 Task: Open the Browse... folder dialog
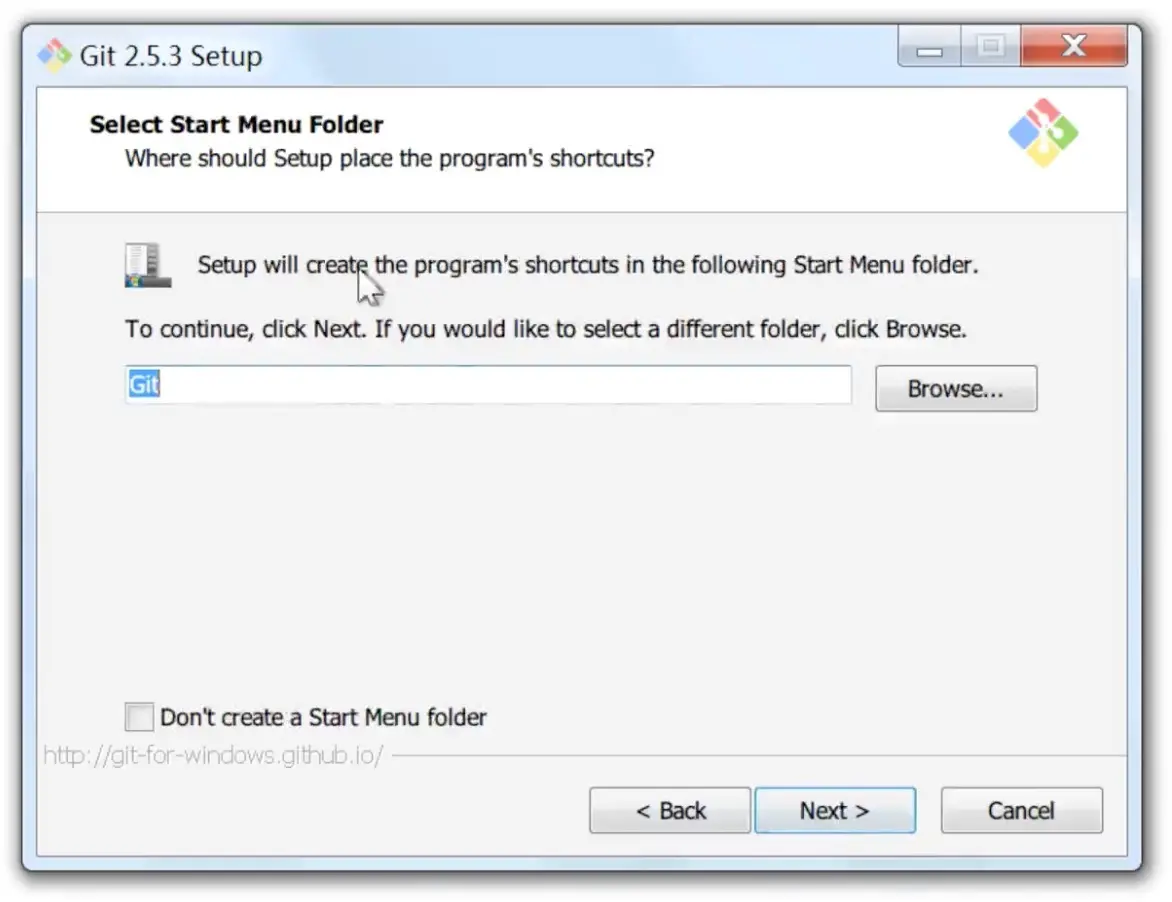pos(955,389)
